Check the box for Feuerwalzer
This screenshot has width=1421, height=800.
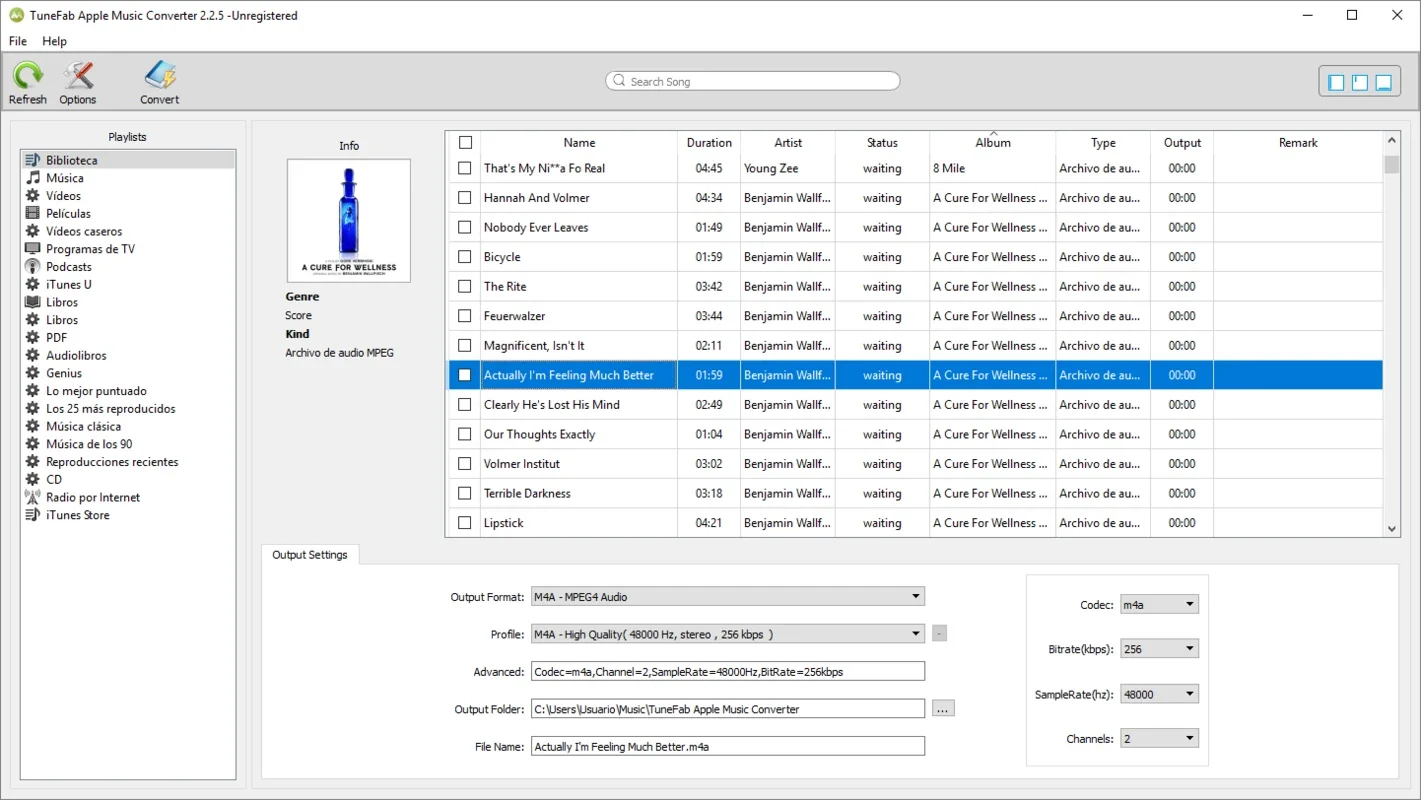[x=464, y=316]
